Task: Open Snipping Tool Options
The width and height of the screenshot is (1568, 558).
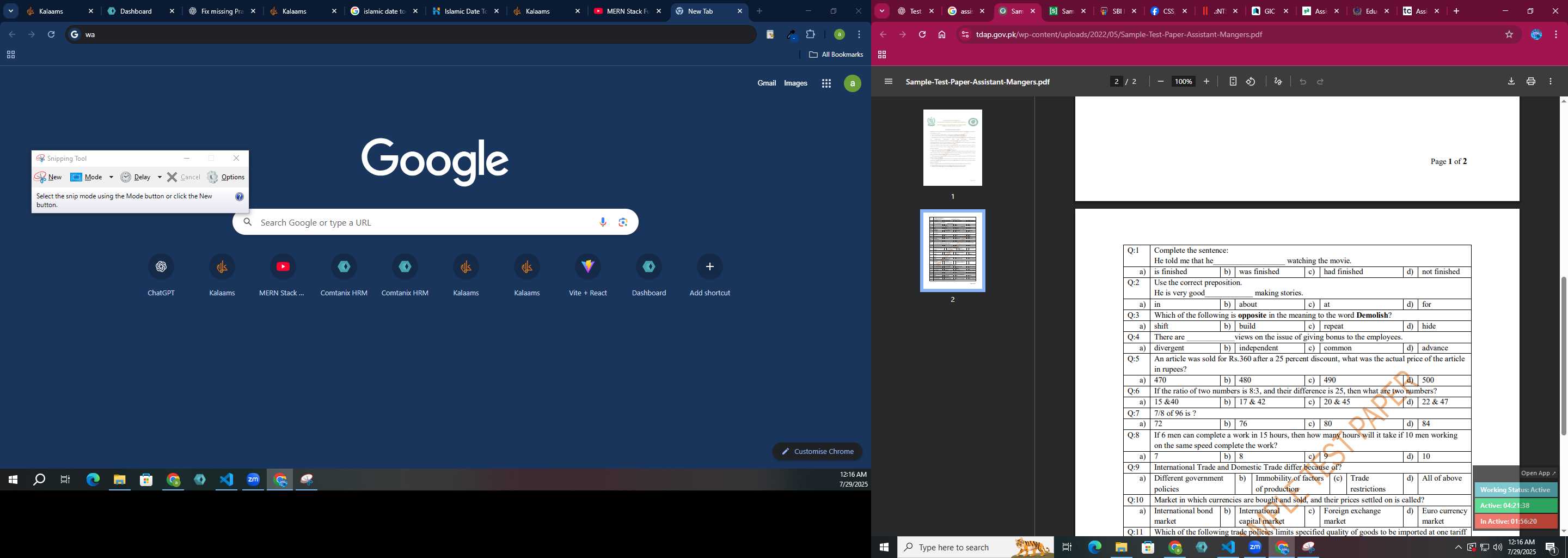Action: (x=226, y=177)
